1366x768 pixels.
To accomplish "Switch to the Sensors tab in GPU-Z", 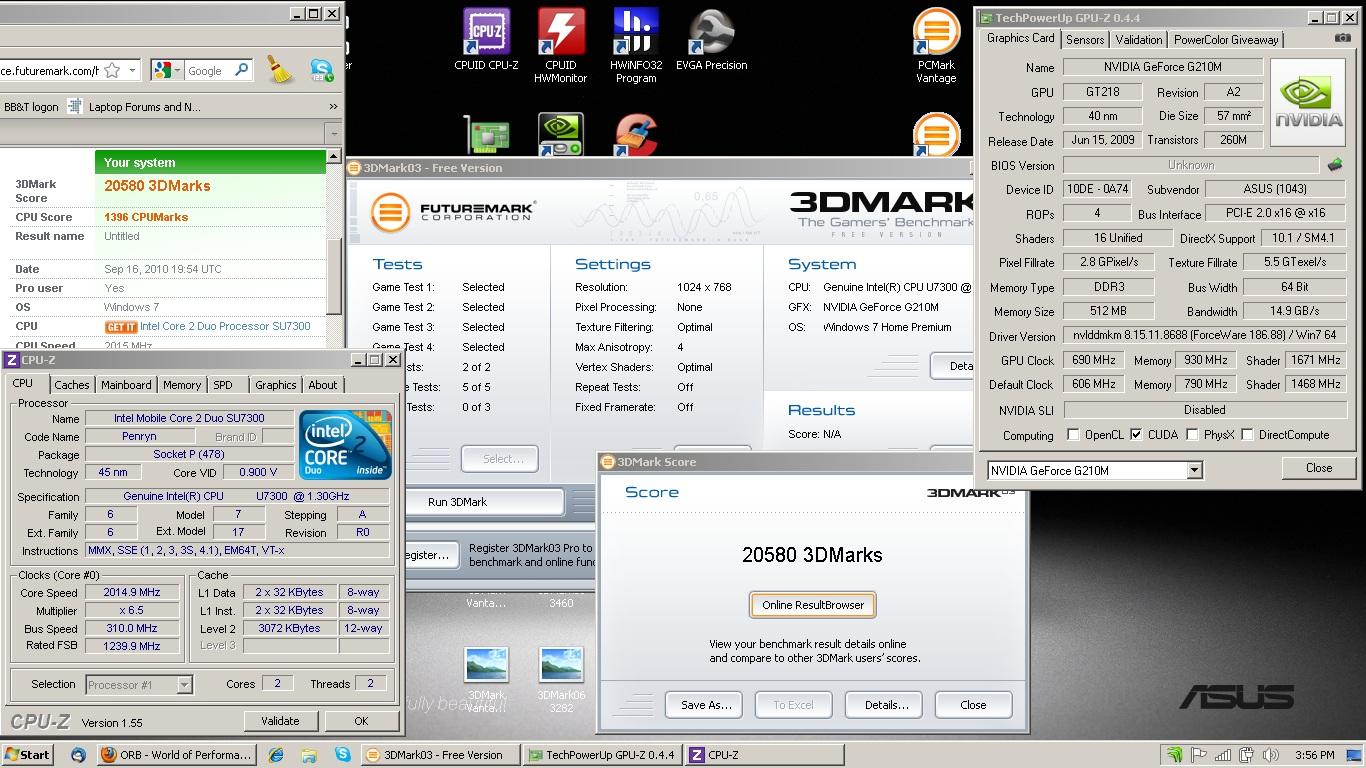I will [x=1085, y=40].
